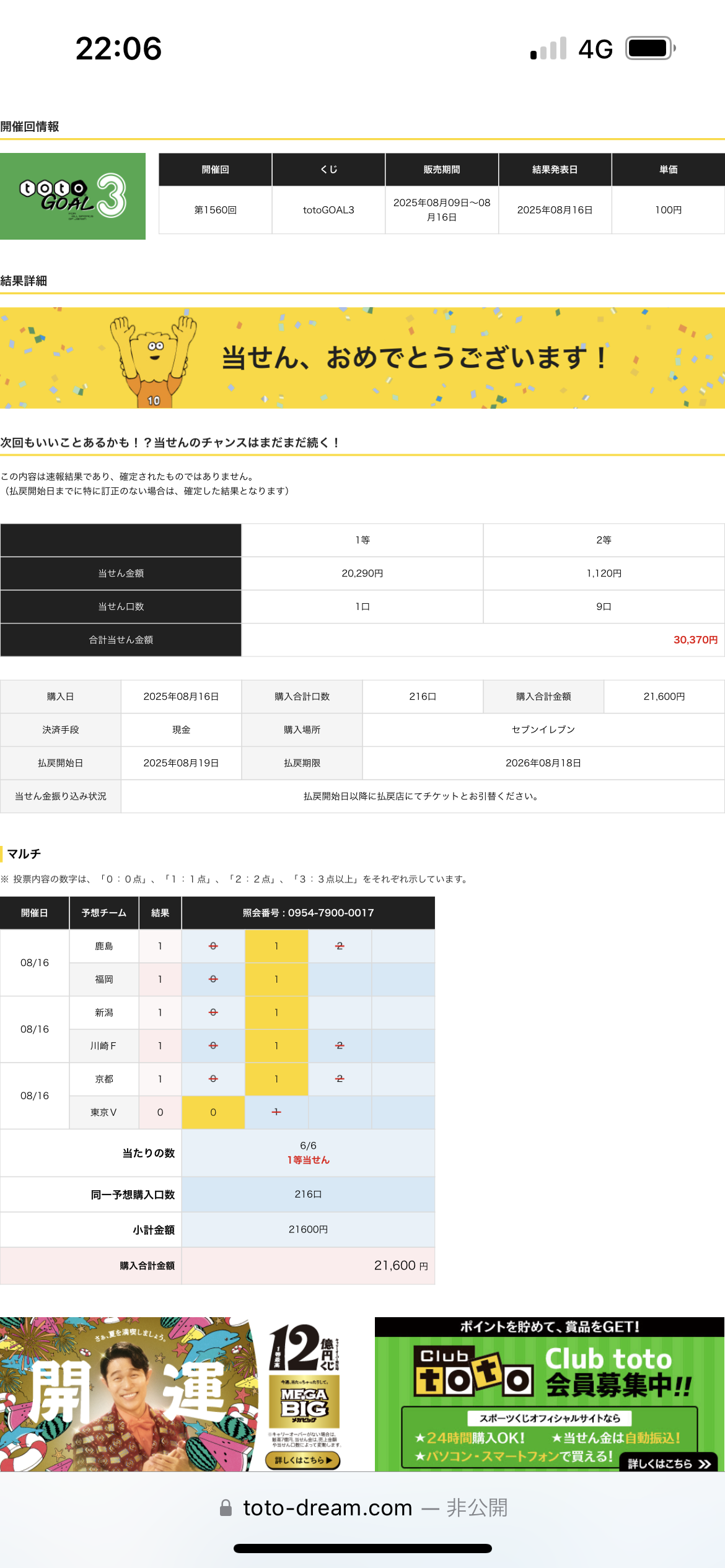The width and height of the screenshot is (725, 1568).
Task: Click the 開運 summer ad photo
Action: pos(129,1393)
